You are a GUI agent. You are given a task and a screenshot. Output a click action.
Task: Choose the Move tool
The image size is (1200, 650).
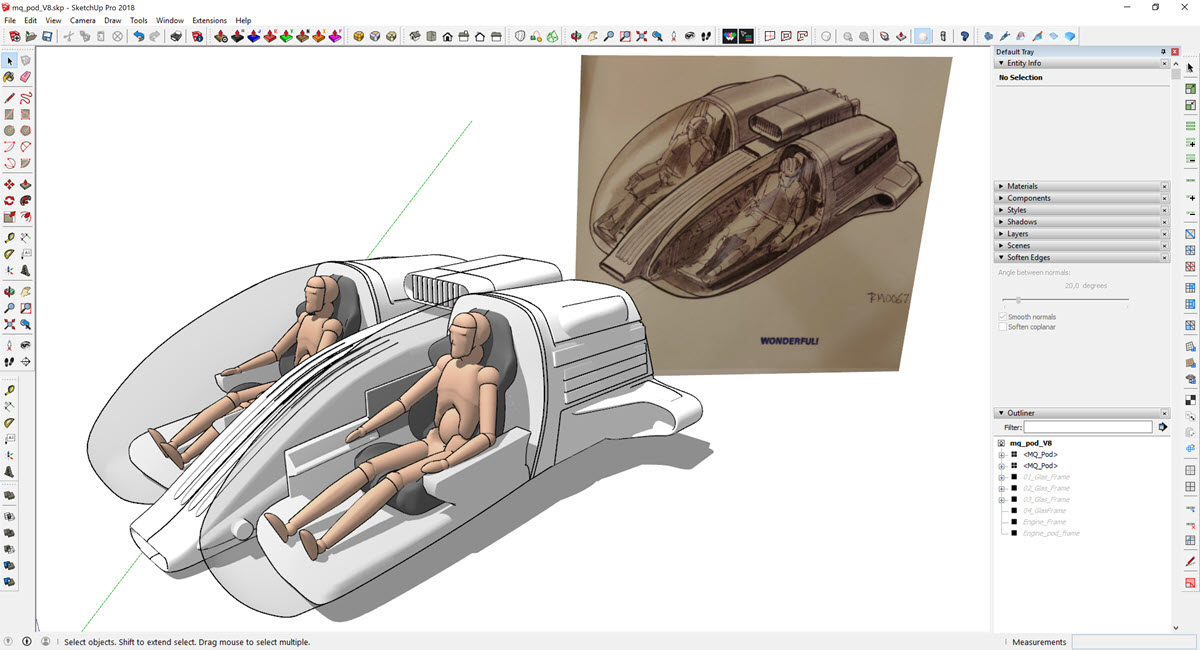coord(9,185)
